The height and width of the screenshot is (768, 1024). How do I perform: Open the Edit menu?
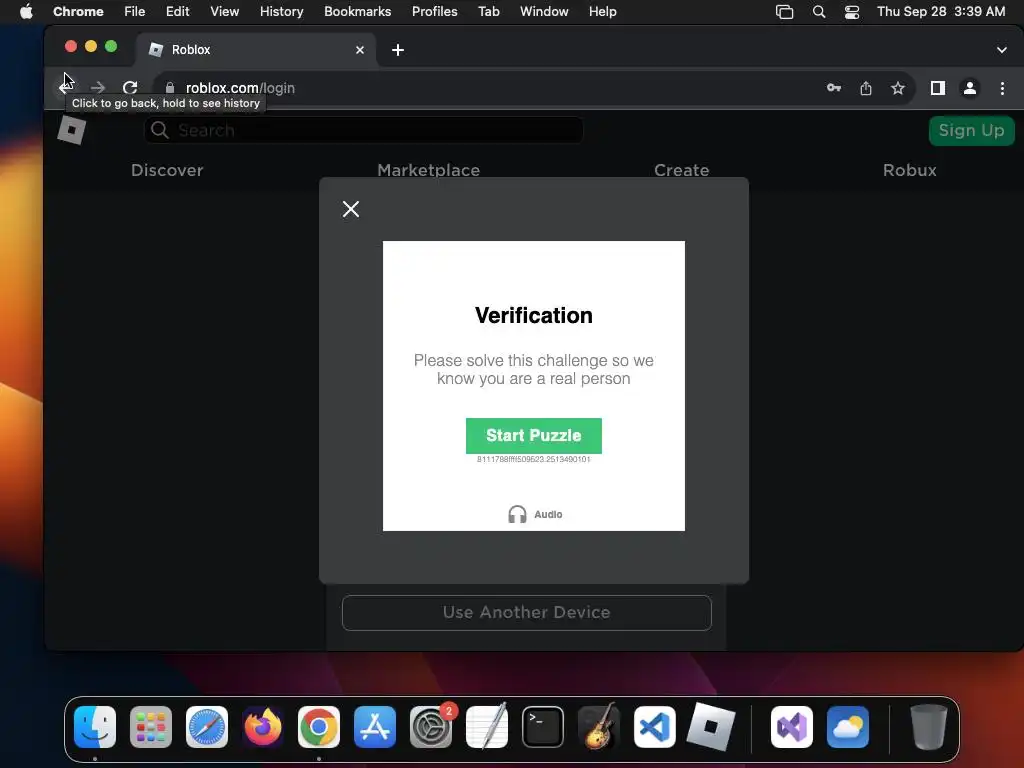pos(177,12)
